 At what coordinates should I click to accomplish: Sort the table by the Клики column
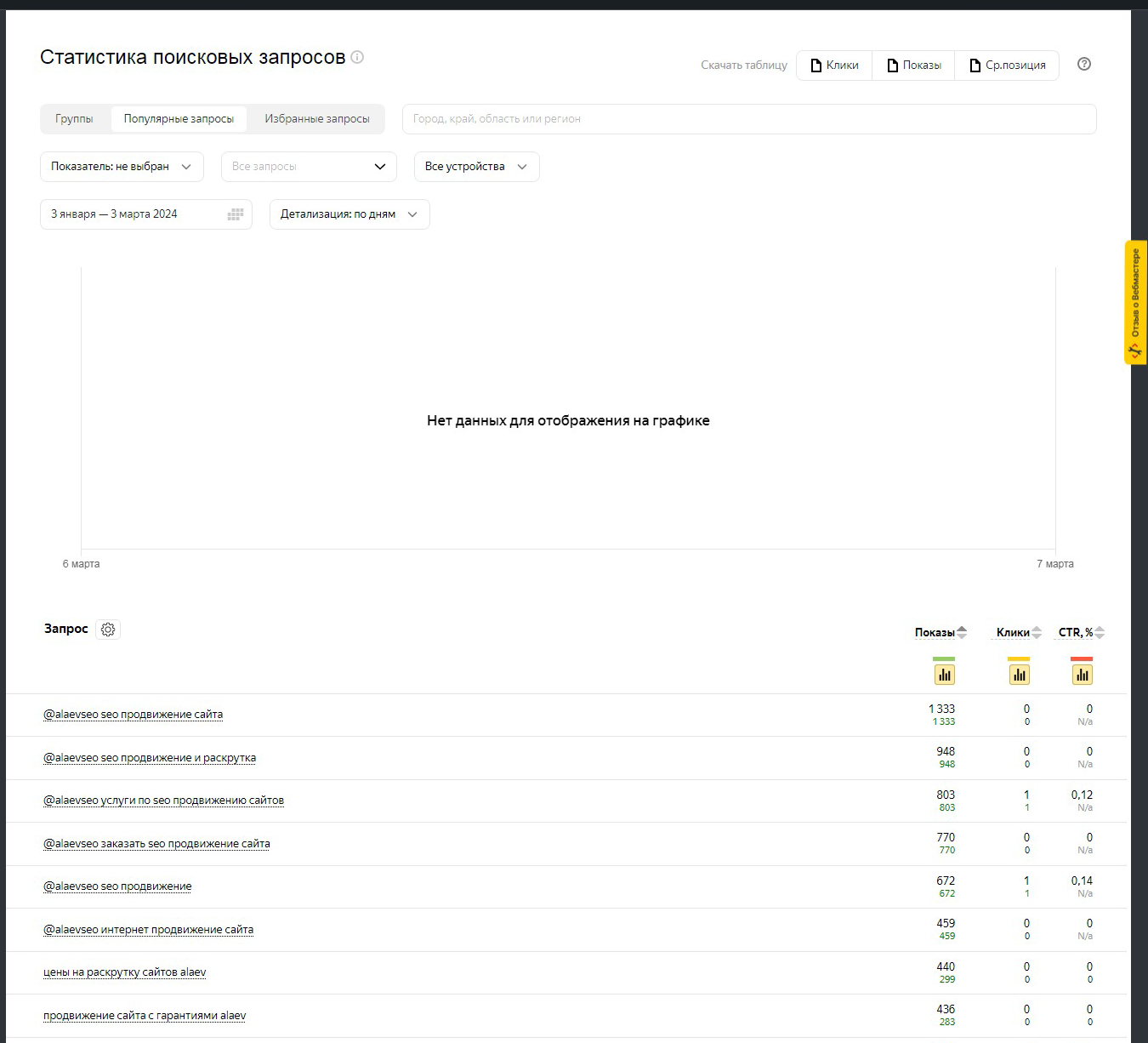coord(1019,632)
